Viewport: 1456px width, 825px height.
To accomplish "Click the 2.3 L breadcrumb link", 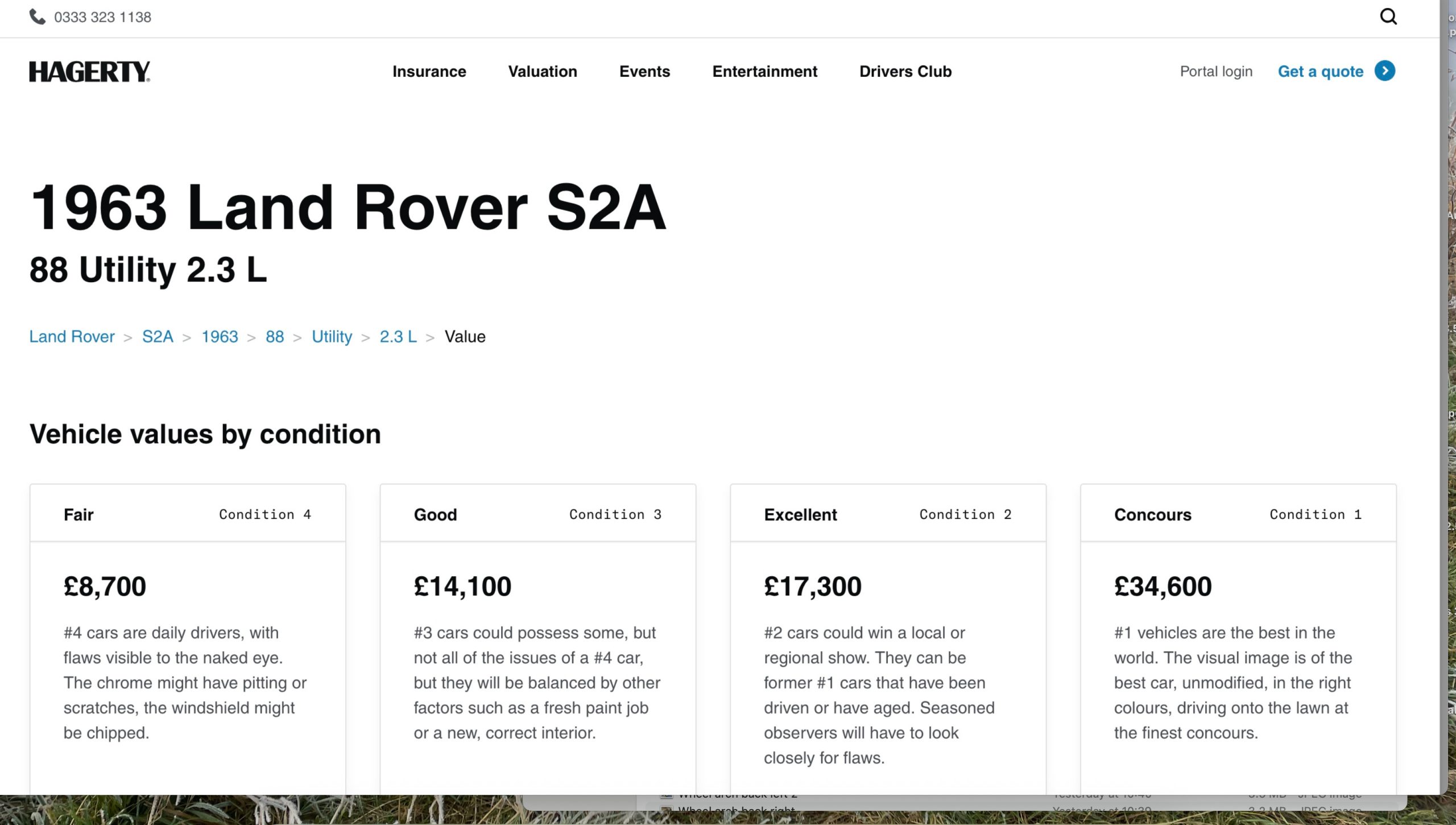I will [398, 337].
